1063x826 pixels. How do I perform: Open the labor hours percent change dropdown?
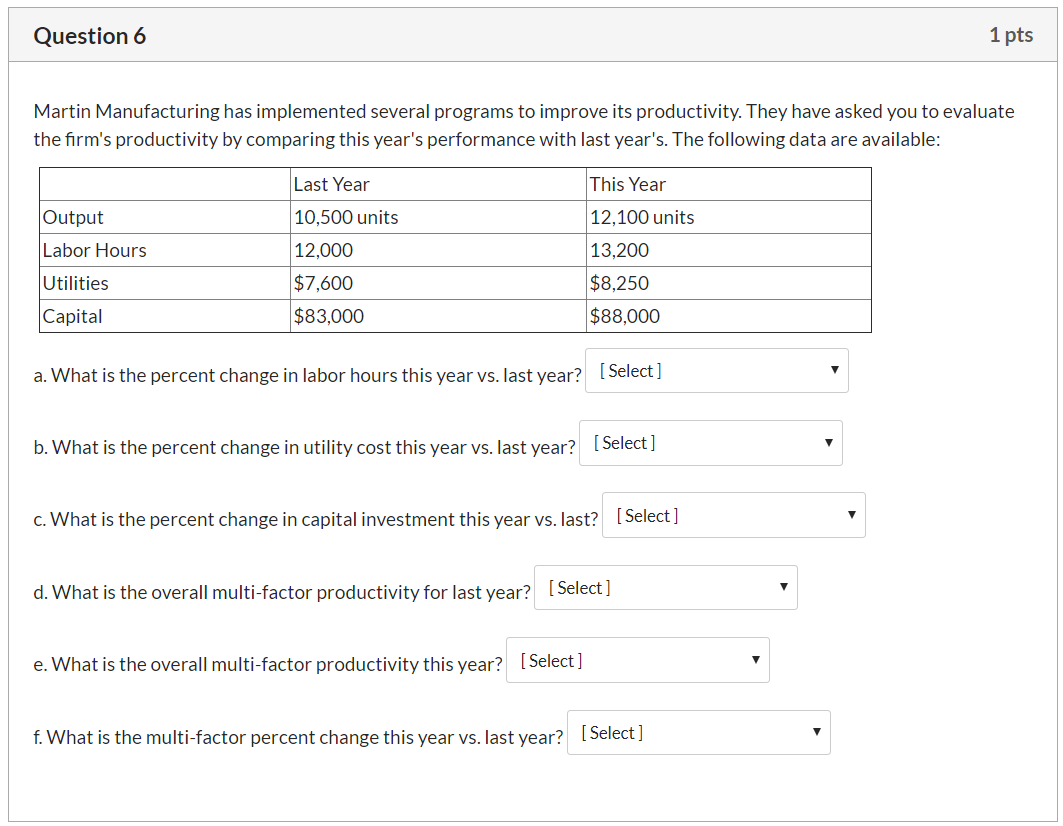tap(717, 371)
